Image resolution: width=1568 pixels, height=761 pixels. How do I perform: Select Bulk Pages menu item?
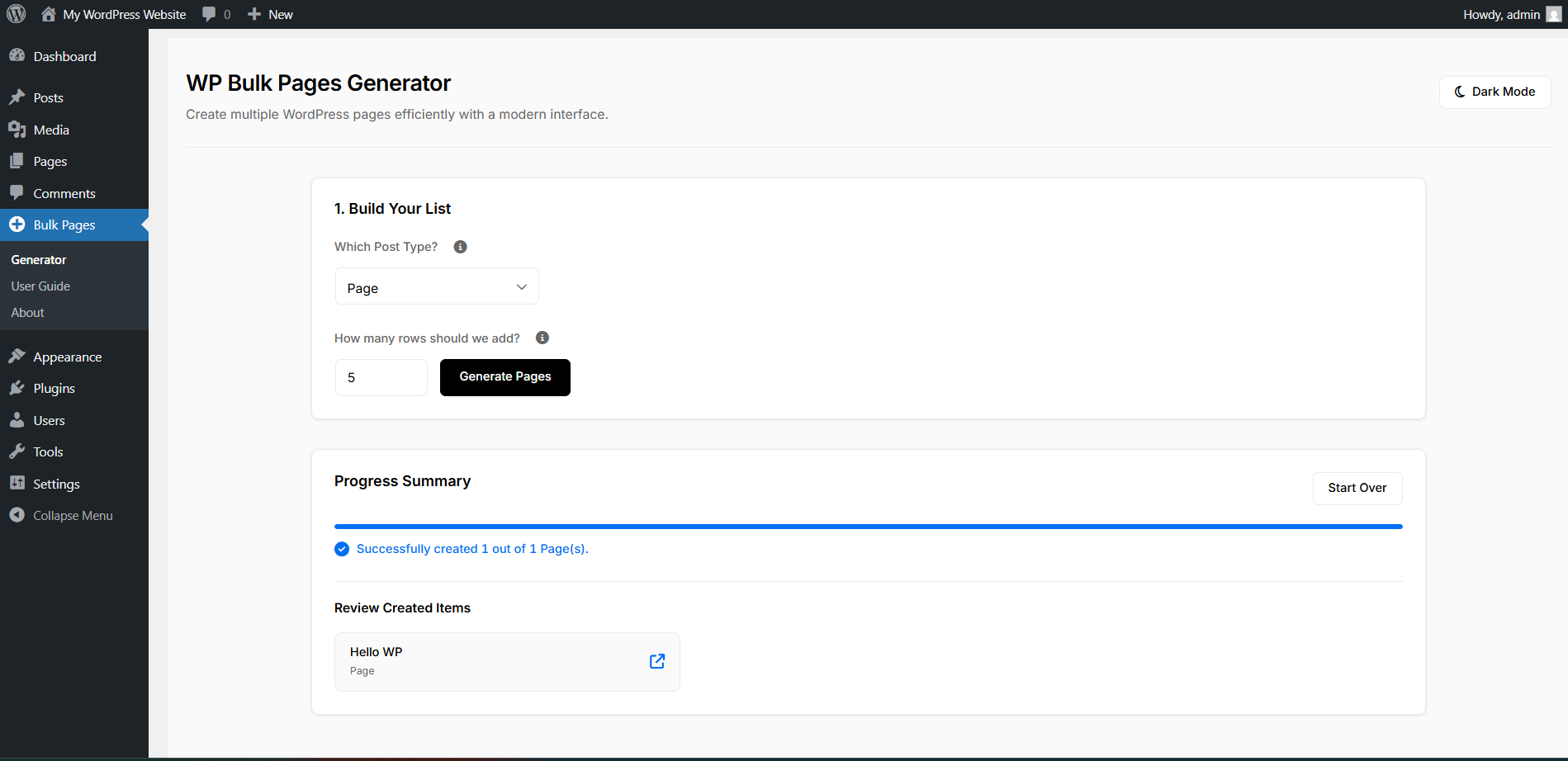point(74,225)
